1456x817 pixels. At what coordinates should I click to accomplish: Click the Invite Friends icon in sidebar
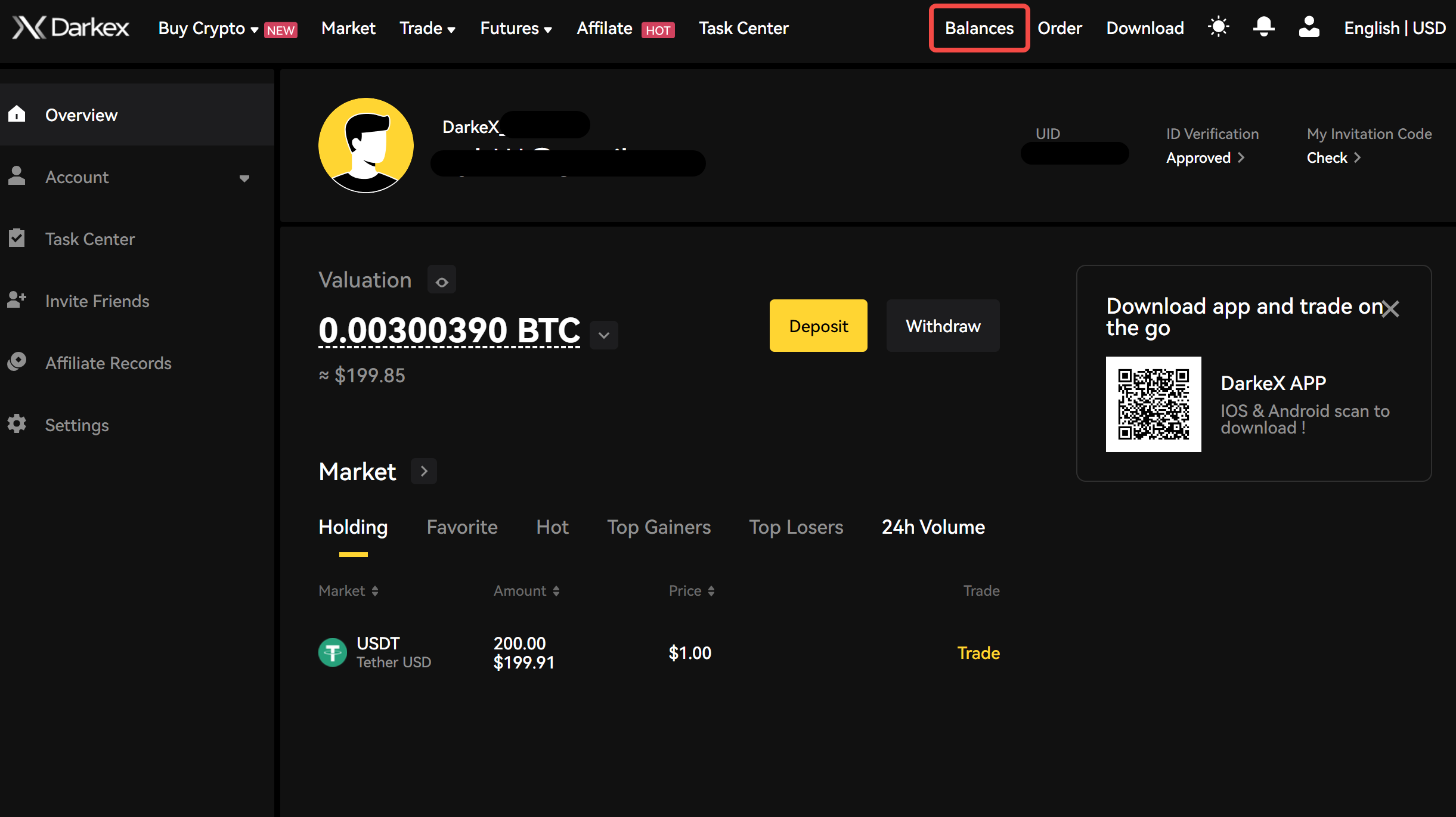tap(17, 299)
